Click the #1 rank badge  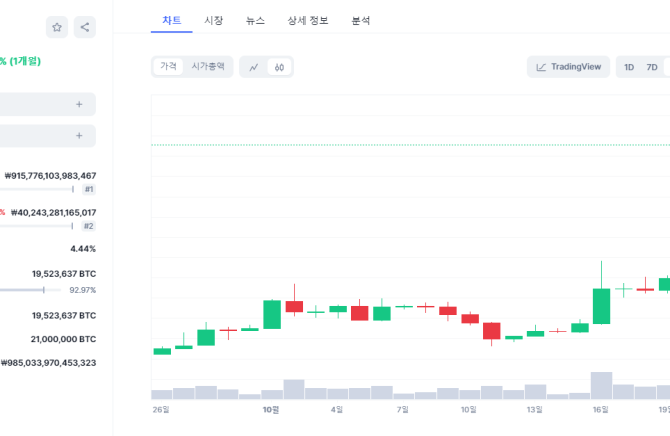point(89,189)
